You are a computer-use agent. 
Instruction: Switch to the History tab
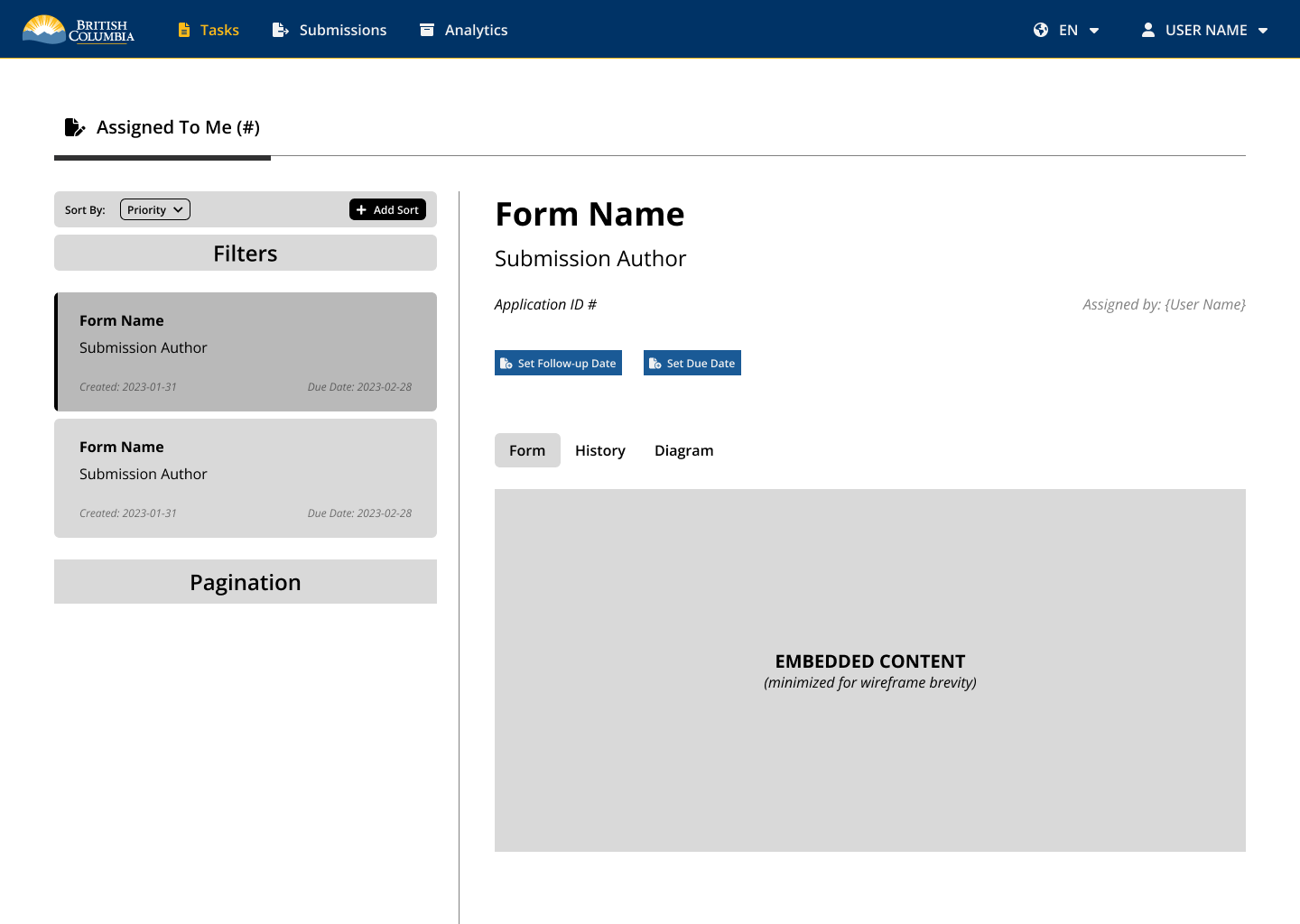(x=599, y=450)
